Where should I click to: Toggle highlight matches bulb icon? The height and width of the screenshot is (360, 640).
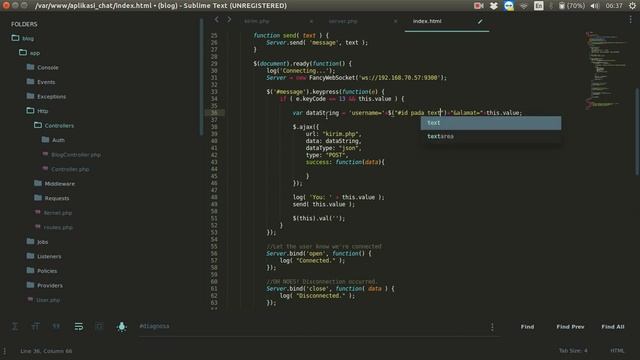(x=122, y=327)
